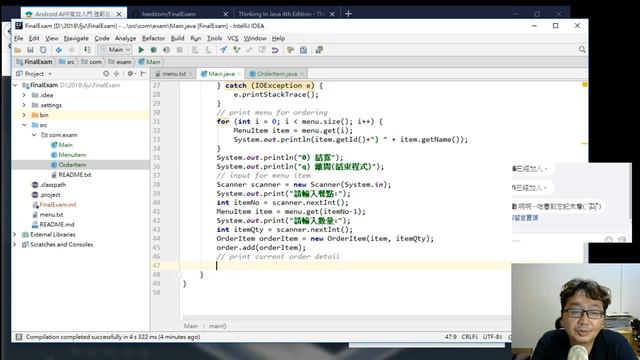The width and height of the screenshot is (640, 360).
Task: Expand Scratches and Consoles node
Action: pyautogui.click(x=15, y=244)
